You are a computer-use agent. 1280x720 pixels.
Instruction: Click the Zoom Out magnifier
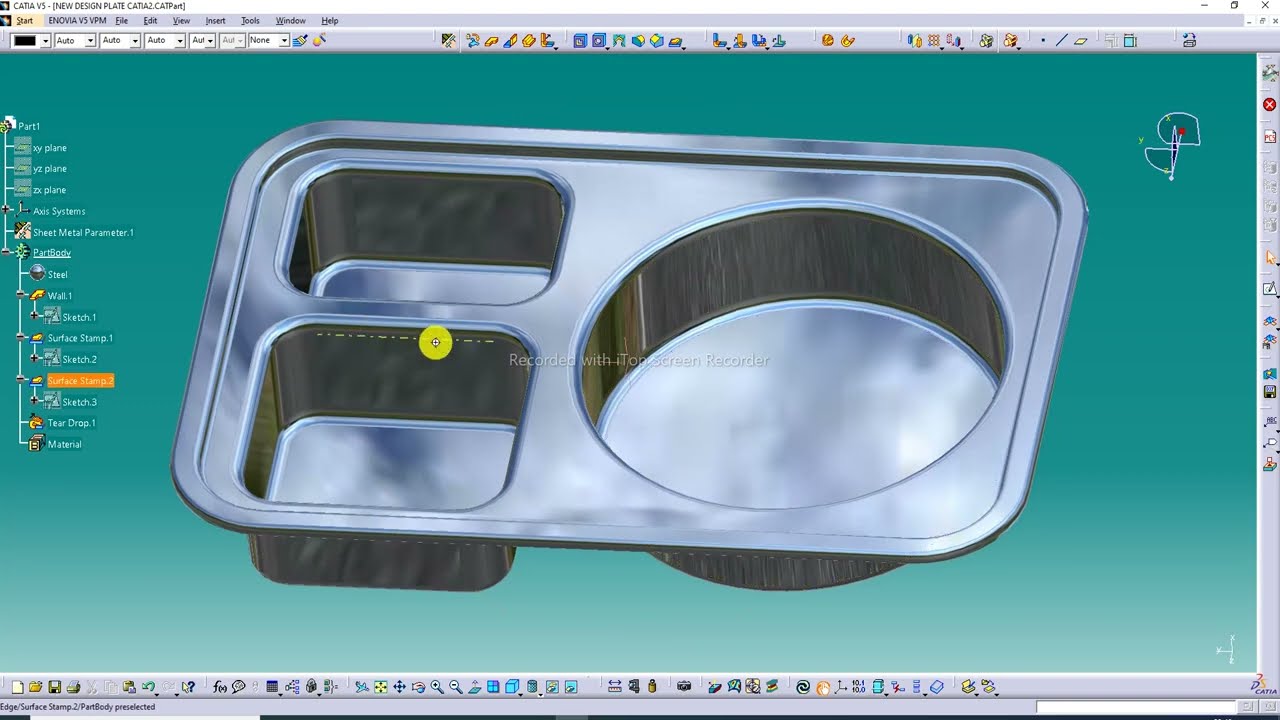tap(456, 687)
